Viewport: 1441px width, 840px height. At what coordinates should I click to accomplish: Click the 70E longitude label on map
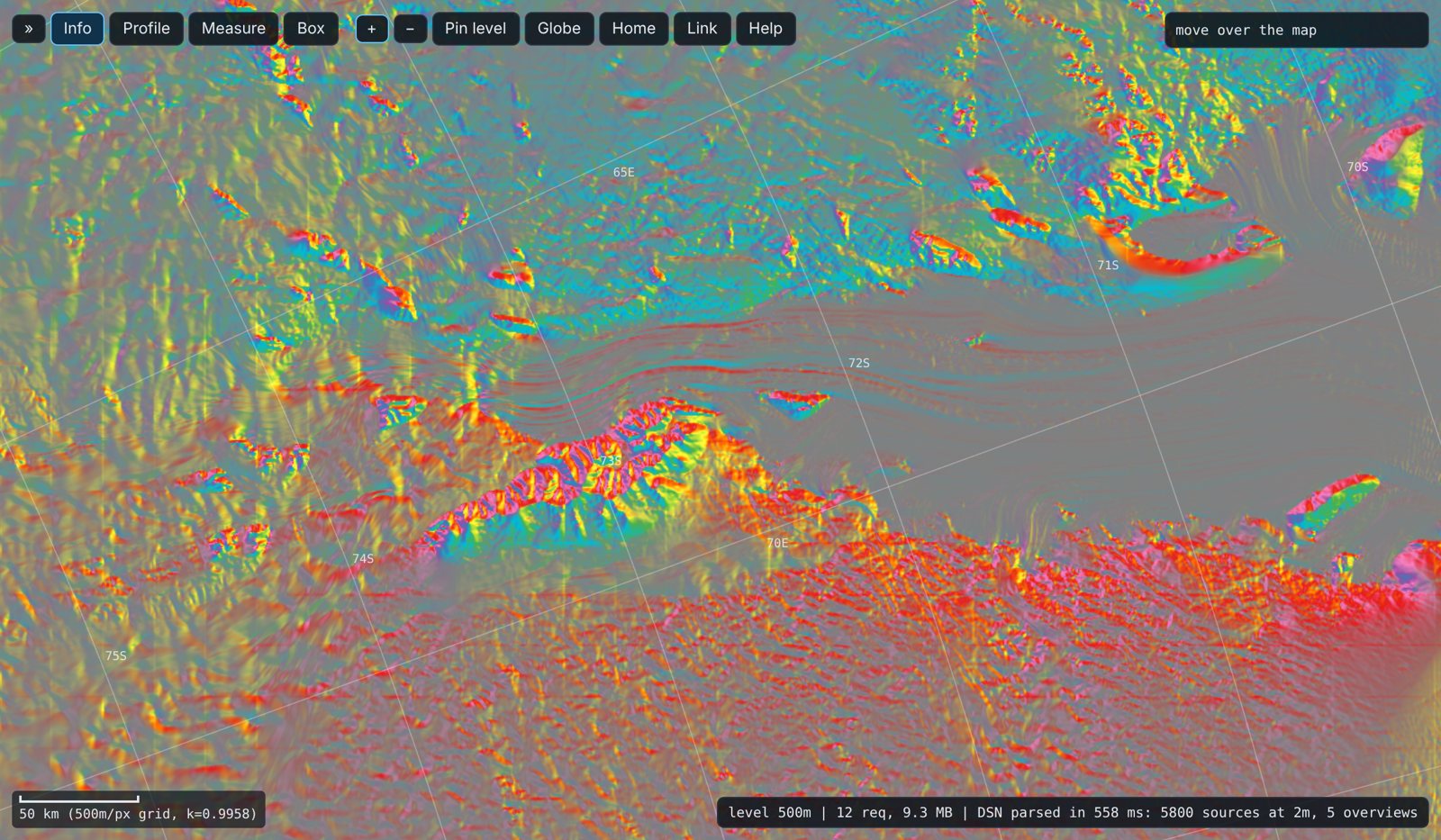point(777,543)
